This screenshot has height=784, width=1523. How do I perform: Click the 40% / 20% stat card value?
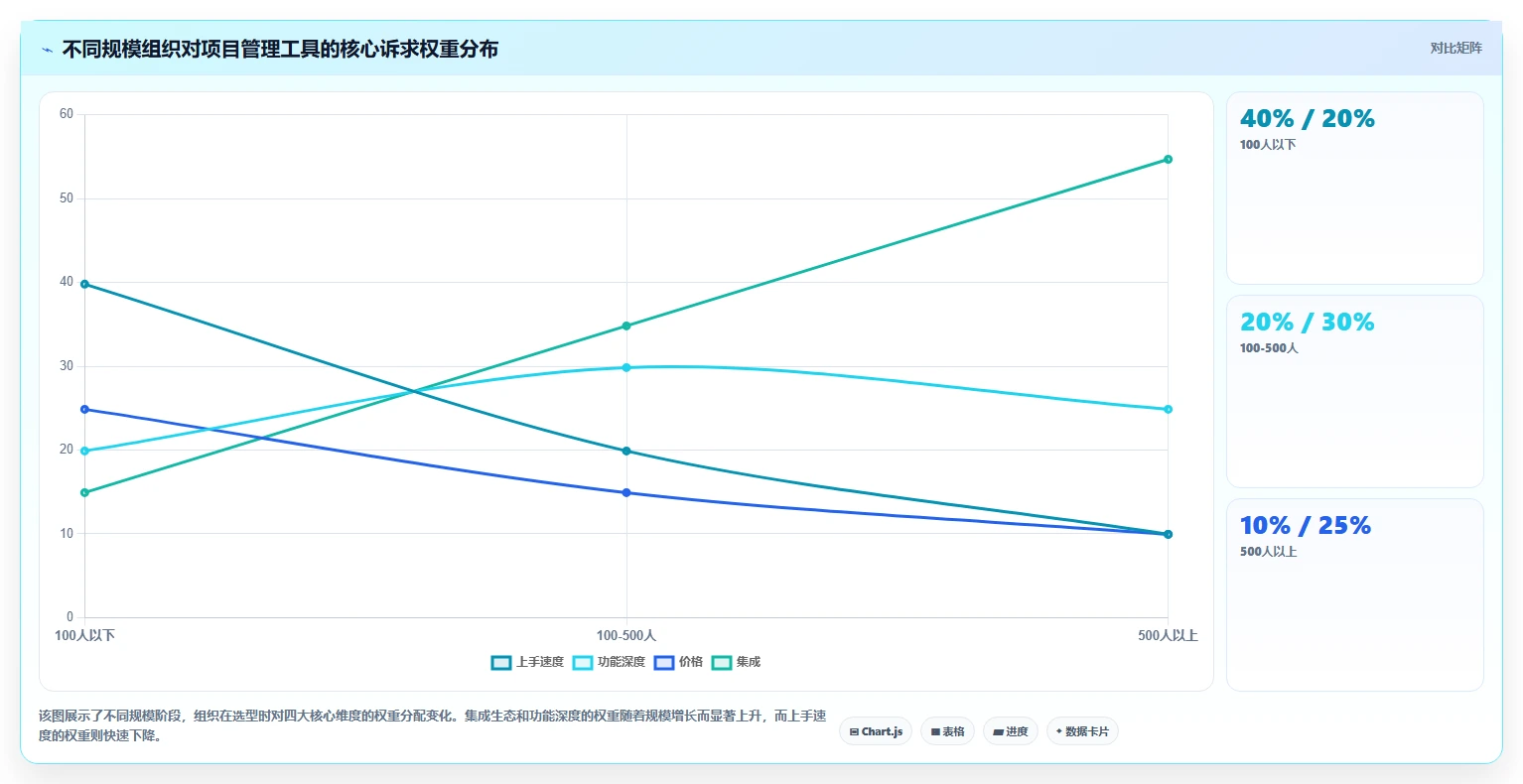click(x=1307, y=119)
